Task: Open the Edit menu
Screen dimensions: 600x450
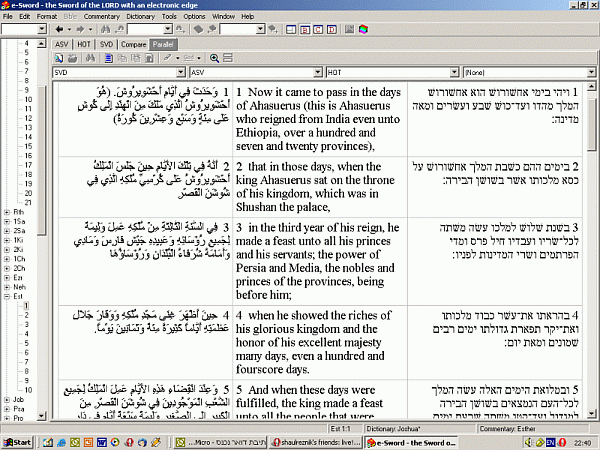Action: [24, 16]
